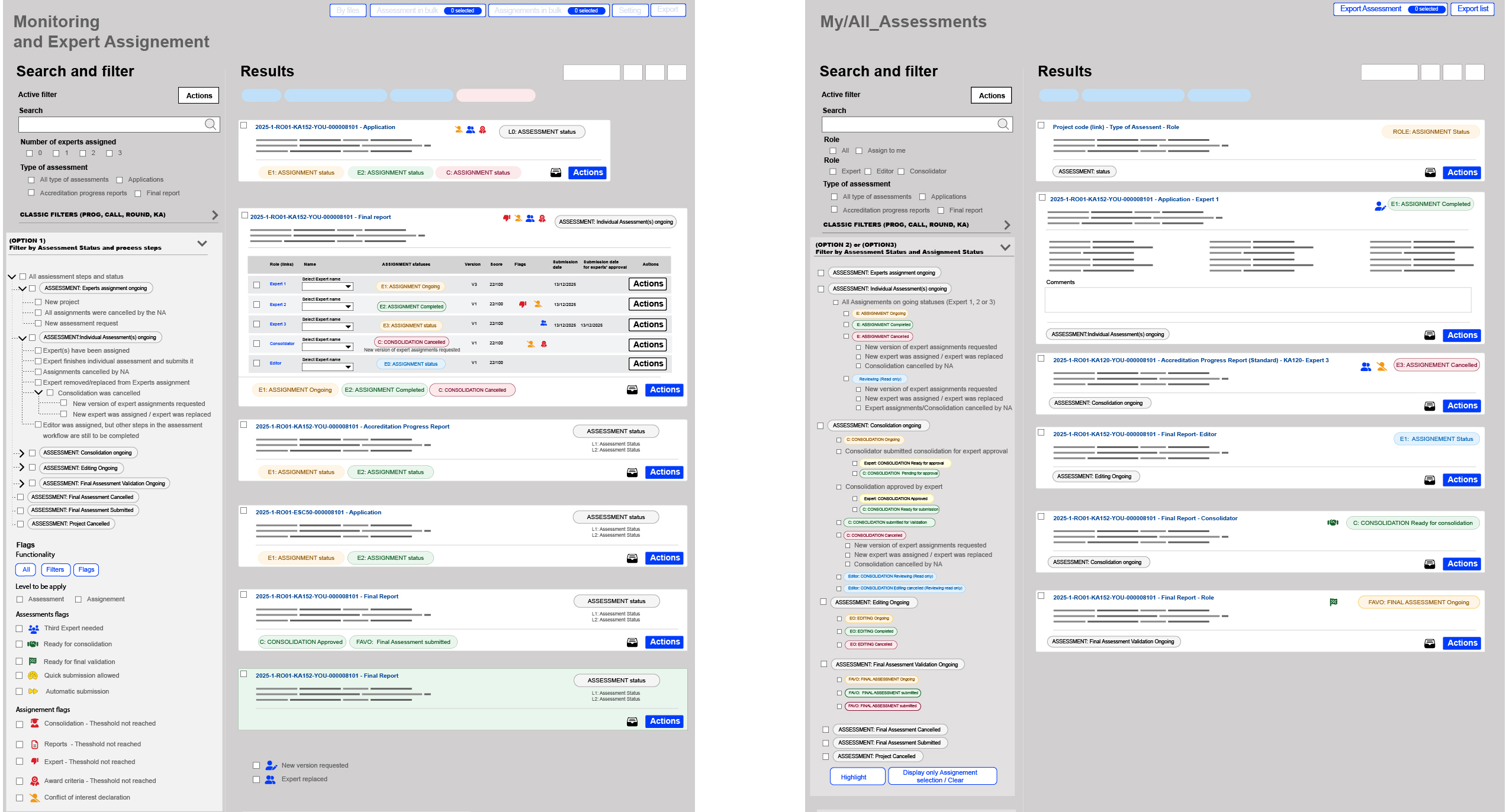Tick ASSESSMENT: Project Cancelled in right filter
Screen dimensions: 1506x812
[826, 756]
